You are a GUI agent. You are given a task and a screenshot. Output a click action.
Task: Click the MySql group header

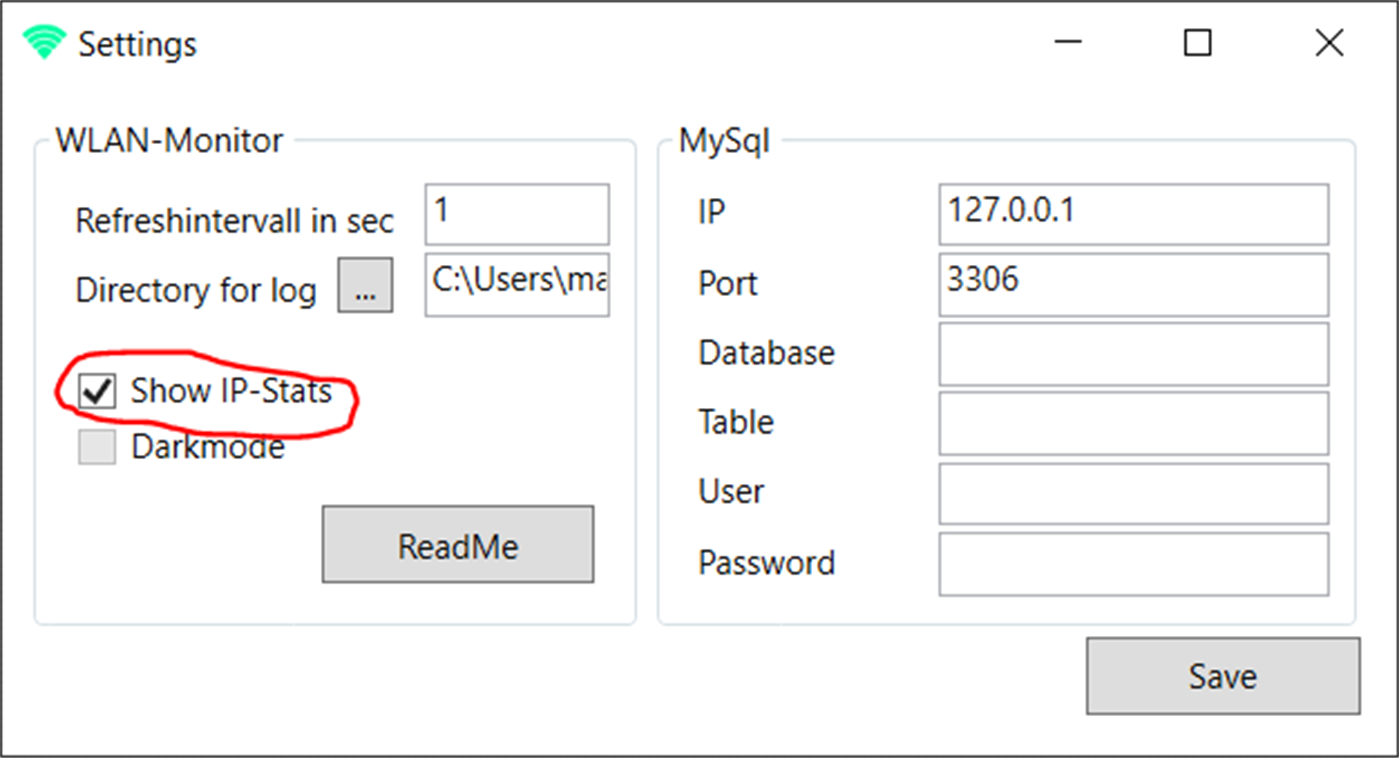[724, 141]
